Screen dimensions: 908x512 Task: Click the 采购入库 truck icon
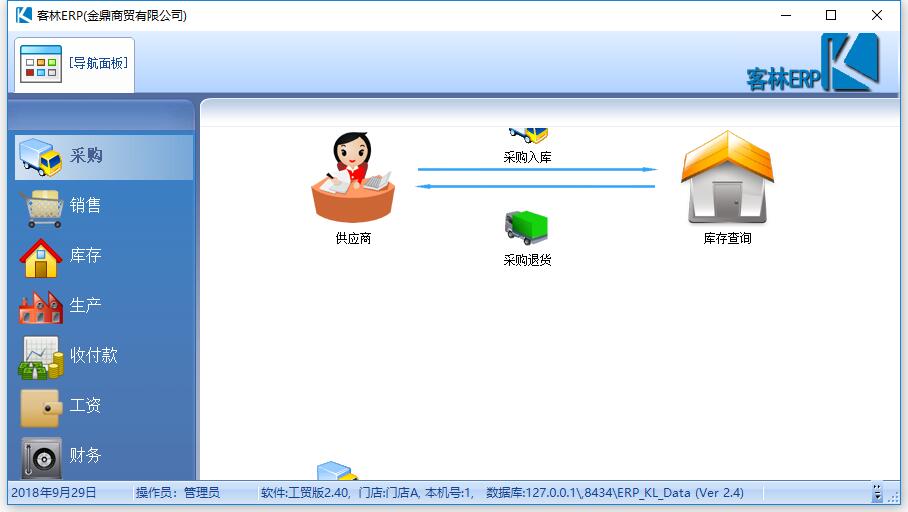528,136
